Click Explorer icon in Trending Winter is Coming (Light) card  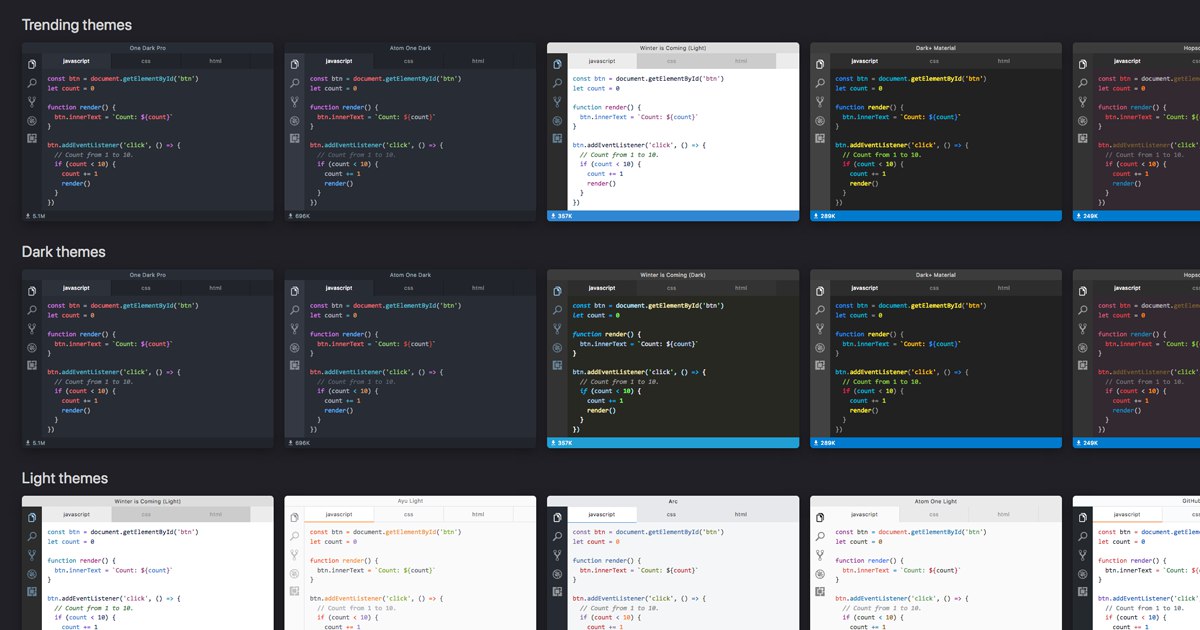[x=557, y=64]
